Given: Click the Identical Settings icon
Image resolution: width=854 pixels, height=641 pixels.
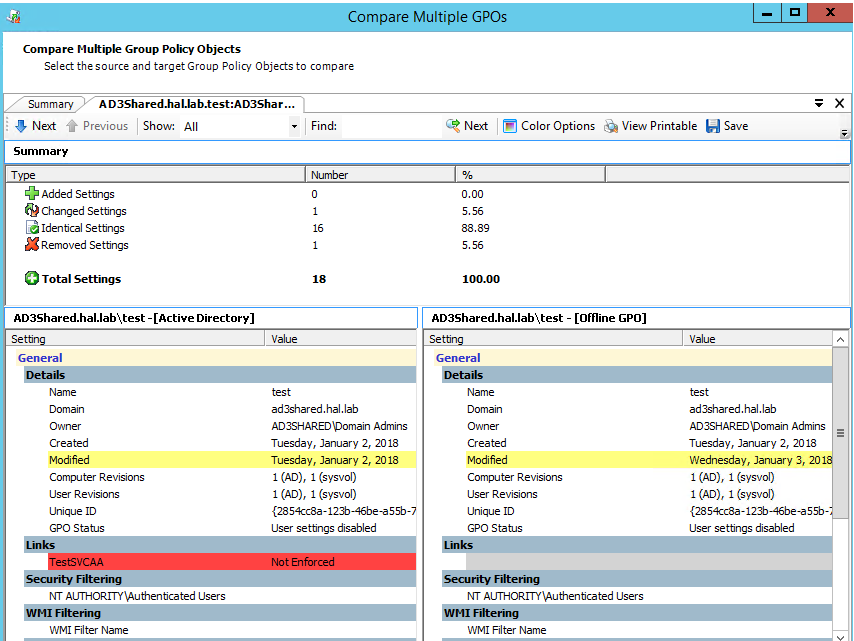Looking at the screenshot, I should (32, 228).
